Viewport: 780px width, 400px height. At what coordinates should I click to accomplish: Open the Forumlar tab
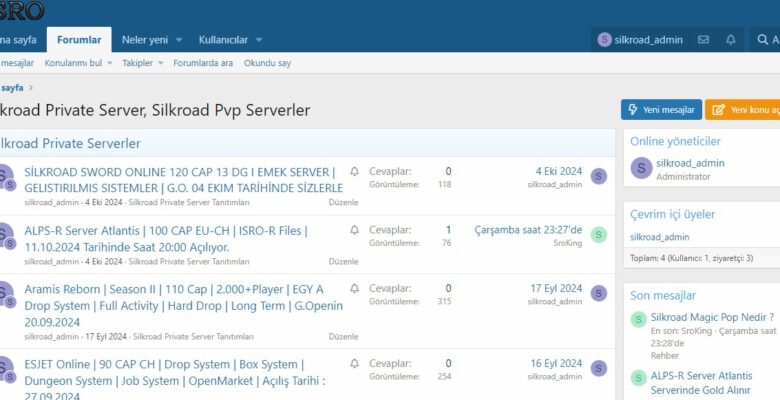click(x=79, y=40)
